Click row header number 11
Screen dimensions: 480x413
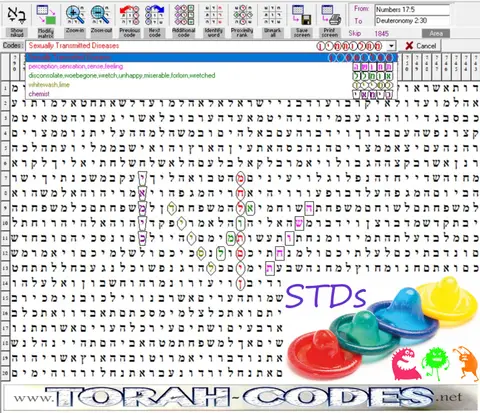tap(5, 238)
